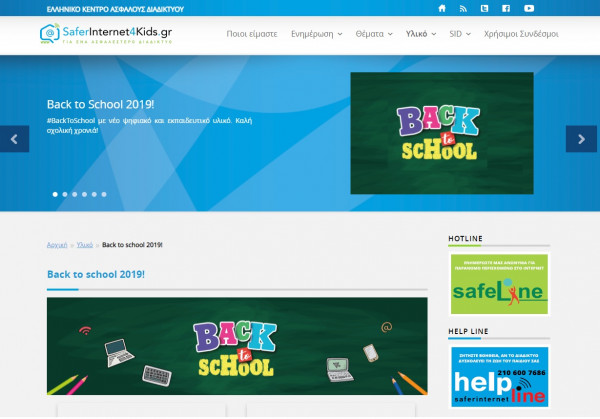Open the Twitter icon link
600x419 pixels.
(x=484, y=8)
